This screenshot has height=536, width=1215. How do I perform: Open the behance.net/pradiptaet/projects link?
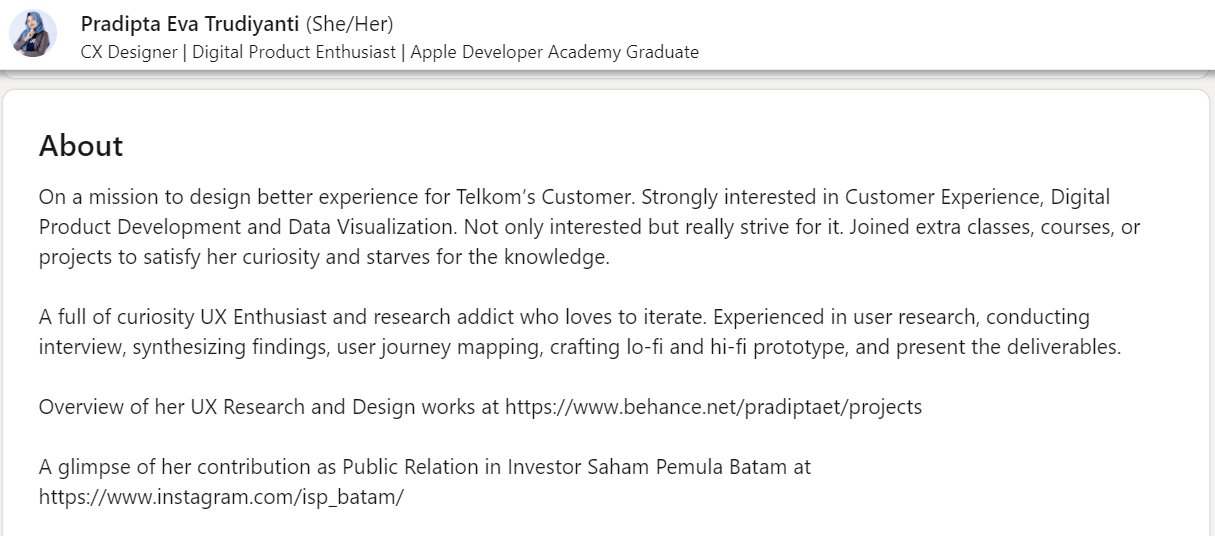[x=713, y=407]
